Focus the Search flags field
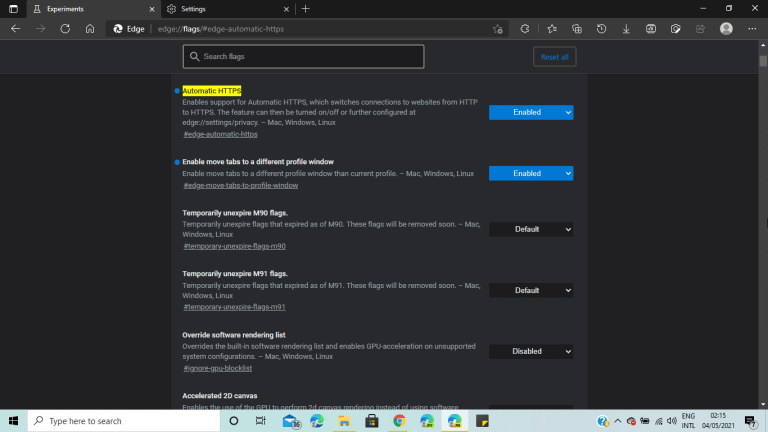Image resolution: width=768 pixels, height=432 pixels. coord(304,57)
